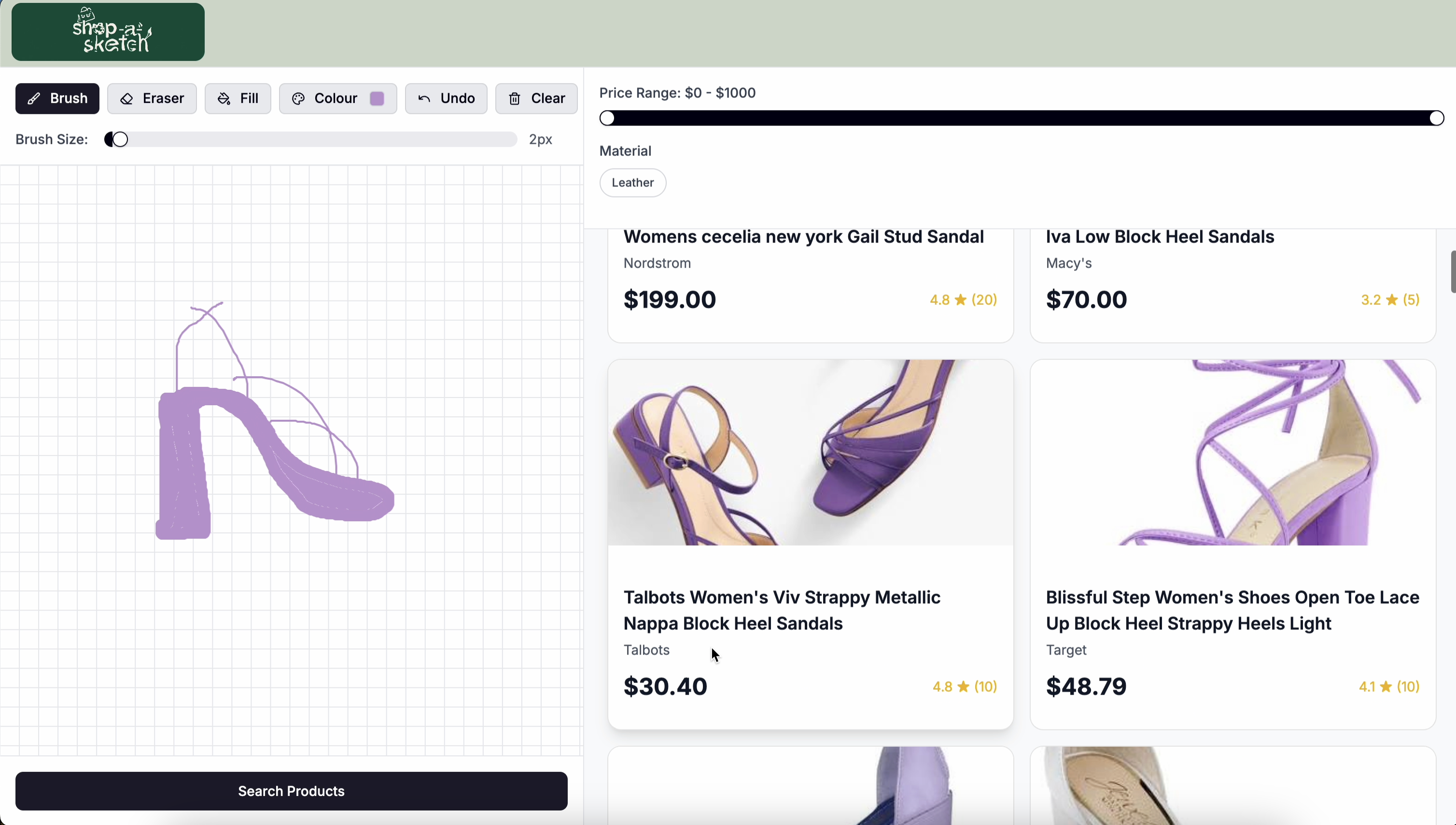
Task: Switch to the Eraser tool
Action: pos(152,99)
